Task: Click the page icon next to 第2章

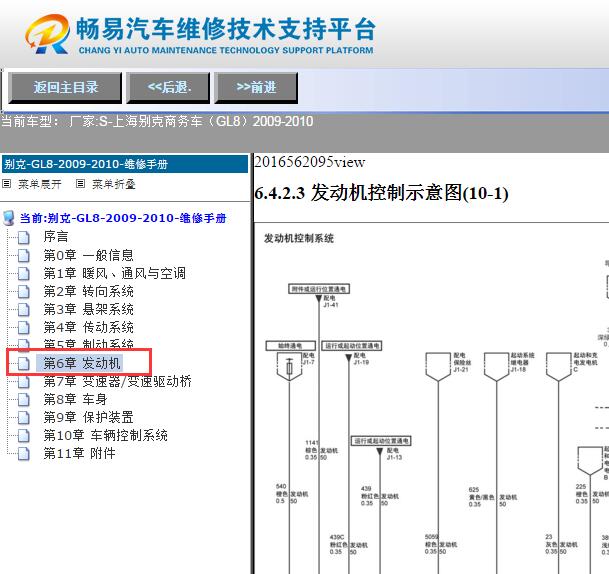Action: pyautogui.click(x=24, y=292)
